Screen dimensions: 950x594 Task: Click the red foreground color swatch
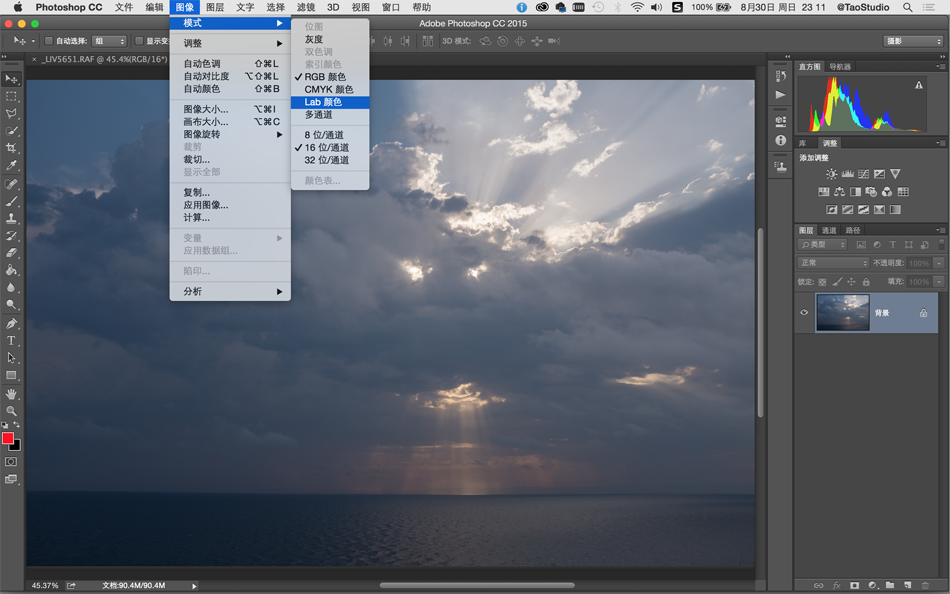(7, 438)
